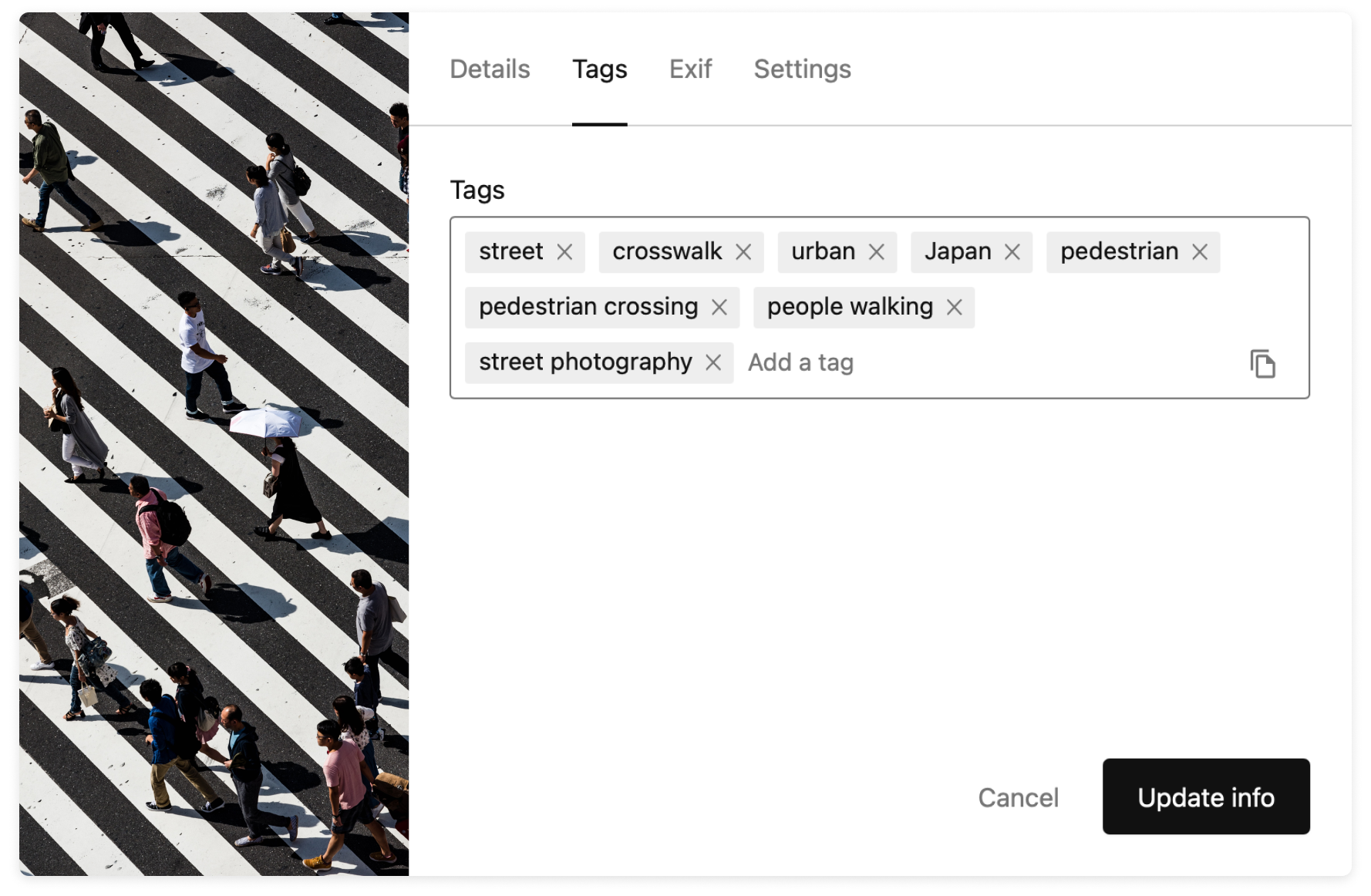
Task: Open the Exif tab
Action: point(690,69)
